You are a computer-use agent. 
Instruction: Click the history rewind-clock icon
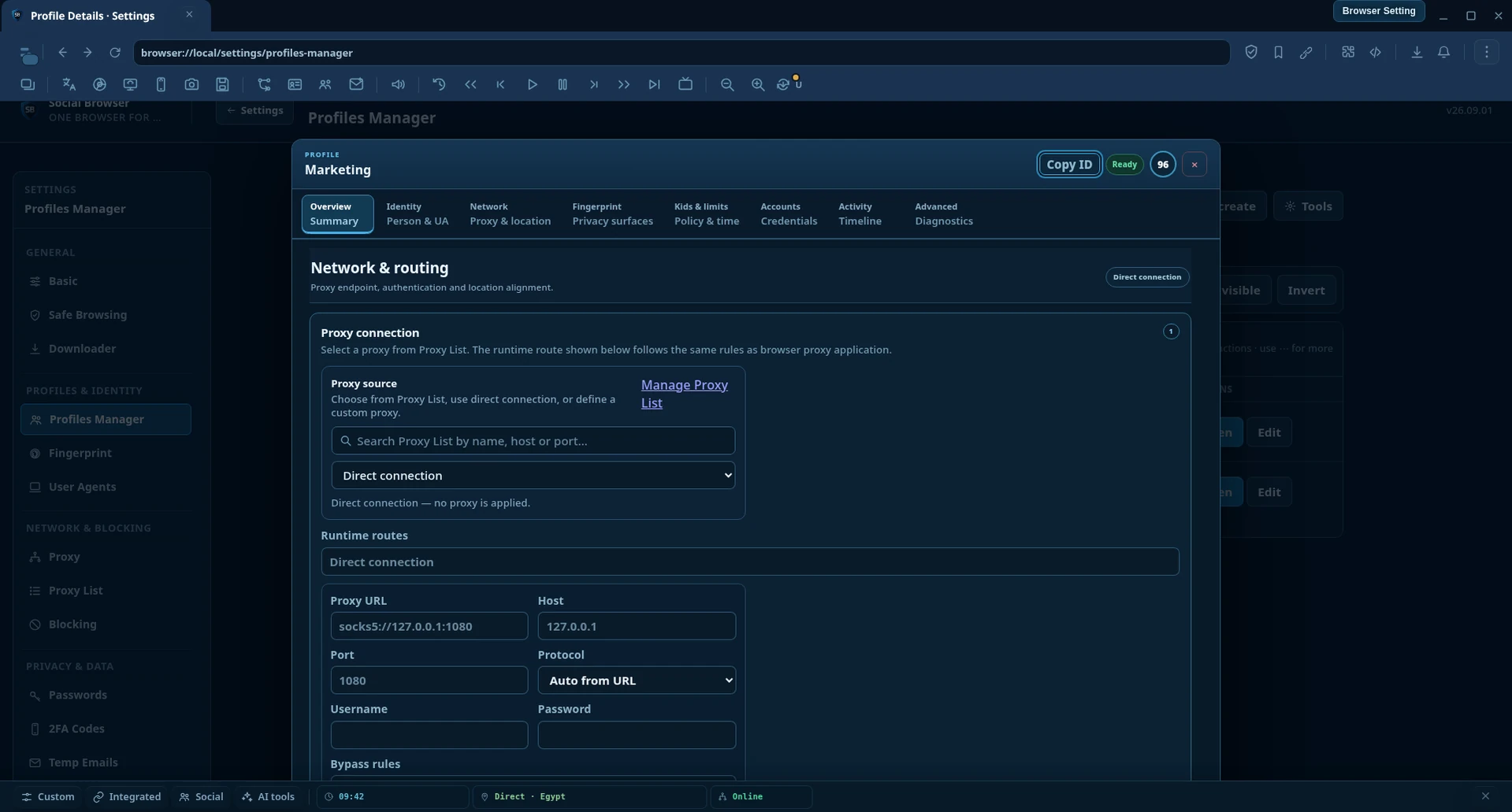[439, 84]
